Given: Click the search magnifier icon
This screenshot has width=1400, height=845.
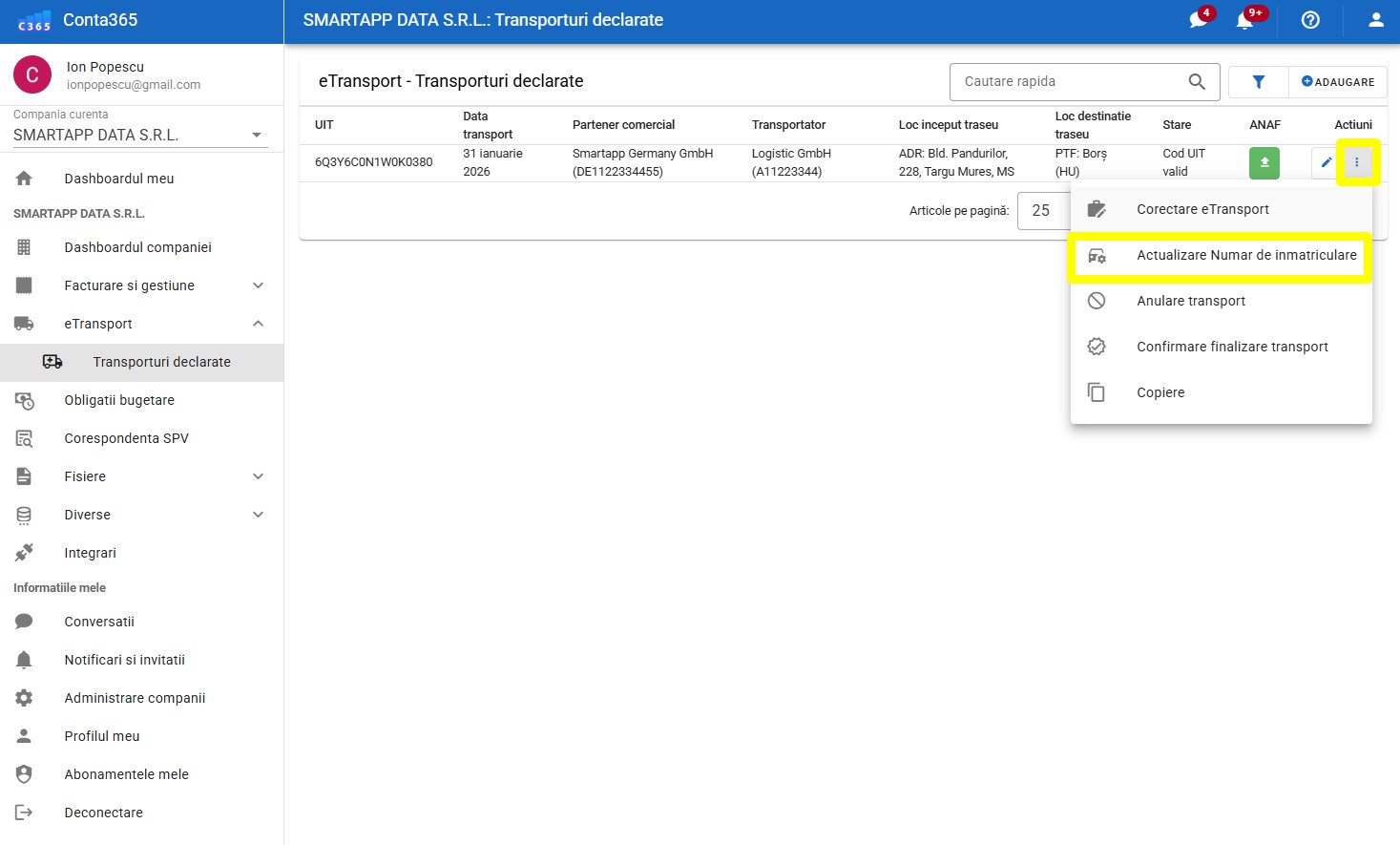Looking at the screenshot, I should coord(1197,82).
